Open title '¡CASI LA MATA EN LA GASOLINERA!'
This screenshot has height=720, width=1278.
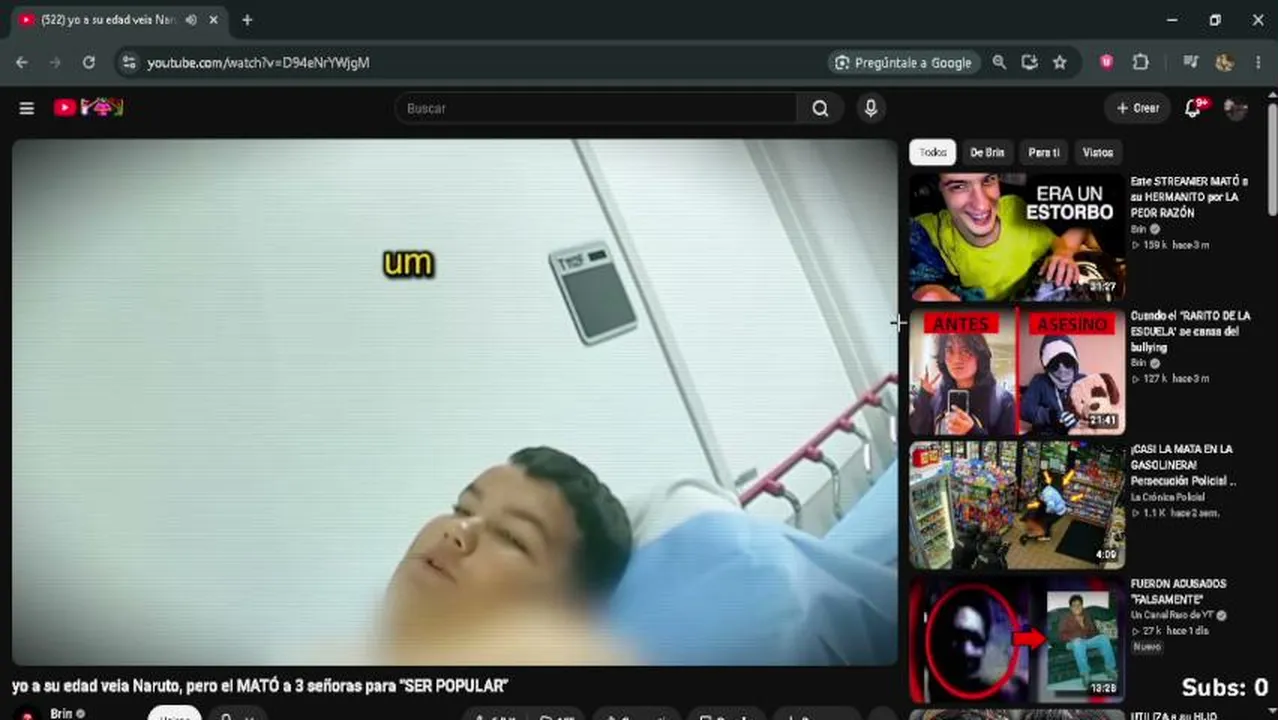point(1183,465)
